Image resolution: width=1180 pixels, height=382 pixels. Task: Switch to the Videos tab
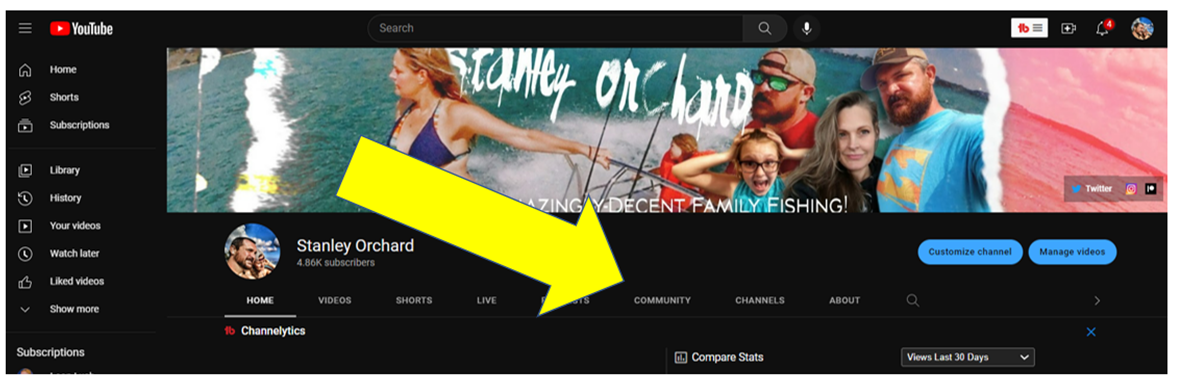(335, 300)
